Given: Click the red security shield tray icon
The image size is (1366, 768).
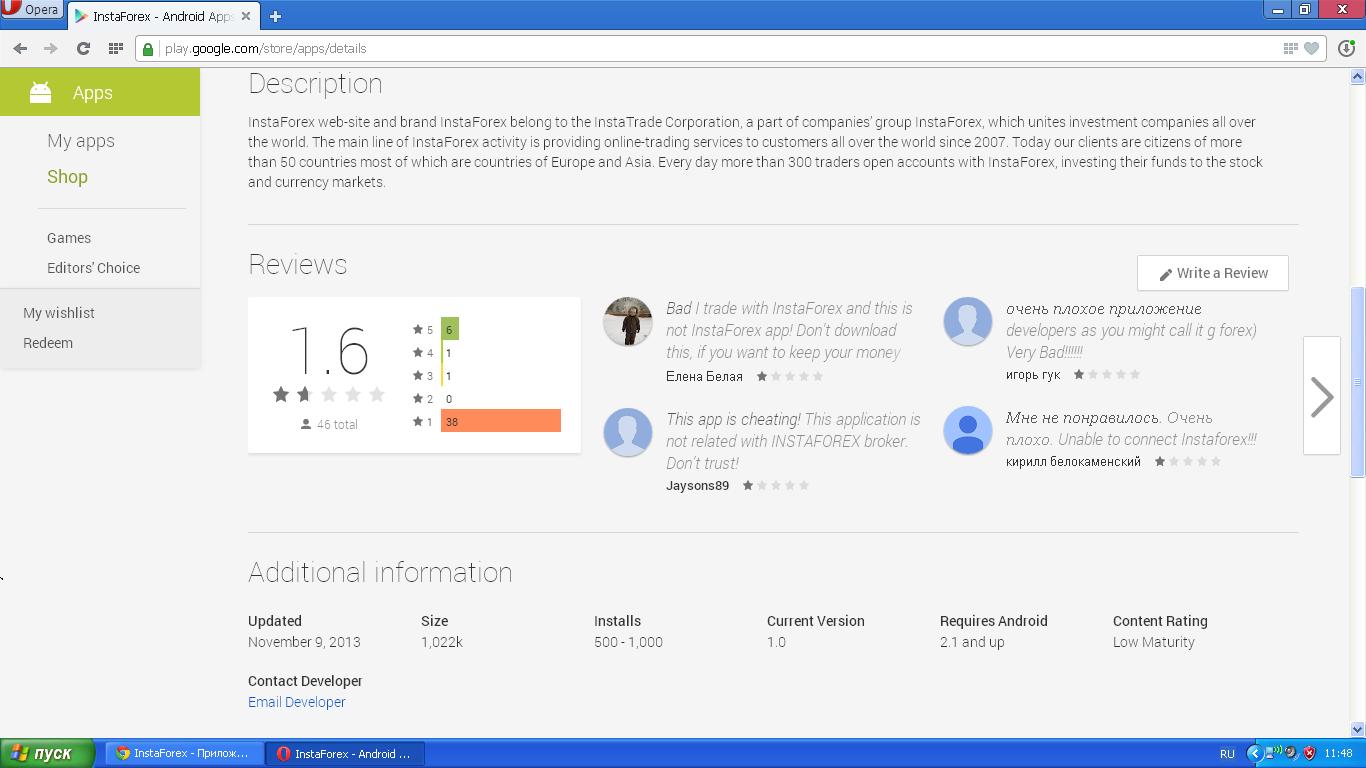Looking at the screenshot, I should click(1308, 753).
